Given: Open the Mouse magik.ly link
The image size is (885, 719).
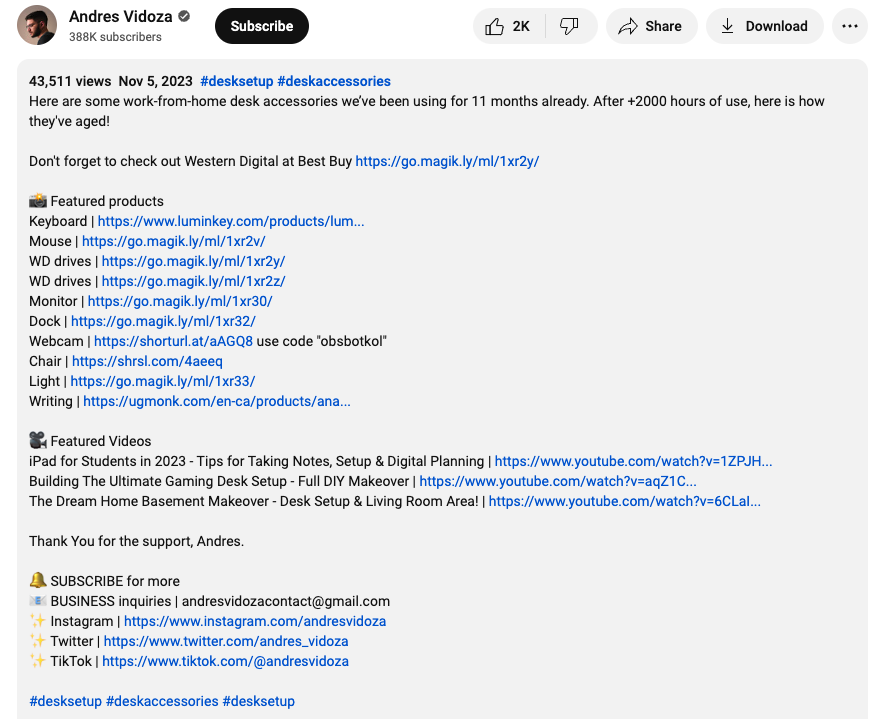Looking at the screenshot, I should click(x=173, y=242).
